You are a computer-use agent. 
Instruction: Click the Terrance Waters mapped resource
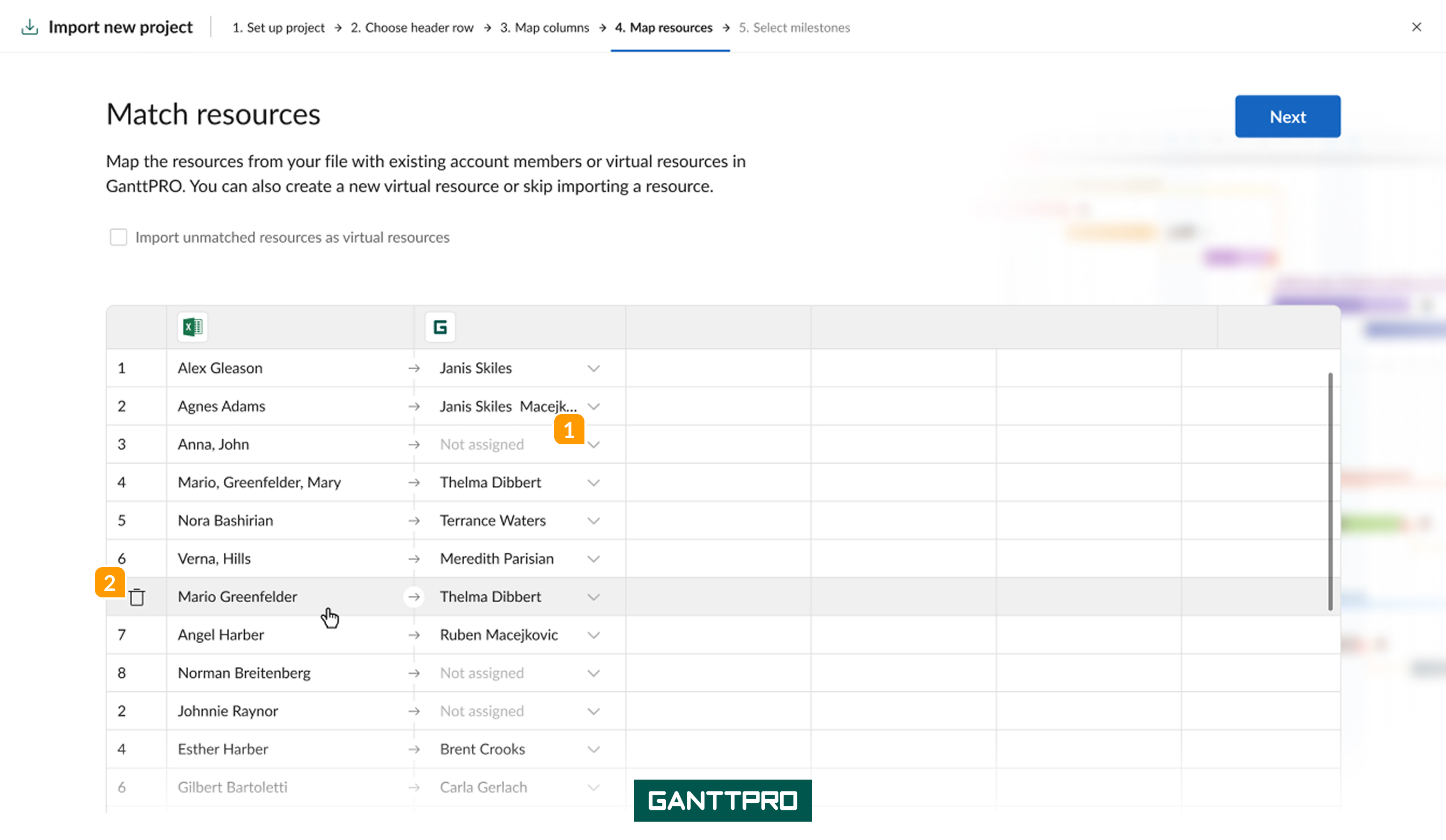493,521
